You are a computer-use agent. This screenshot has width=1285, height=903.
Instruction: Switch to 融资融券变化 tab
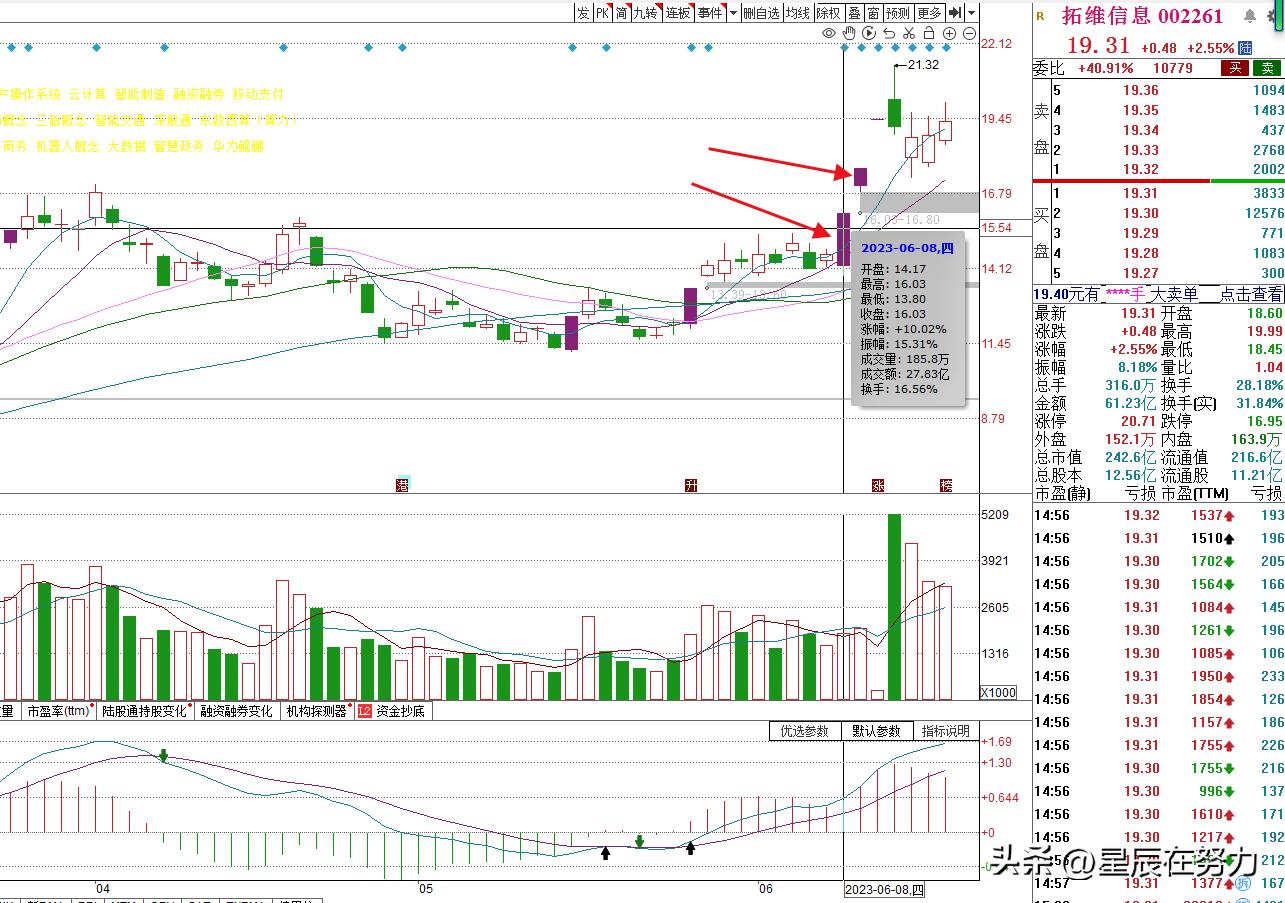[x=236, y=711]
